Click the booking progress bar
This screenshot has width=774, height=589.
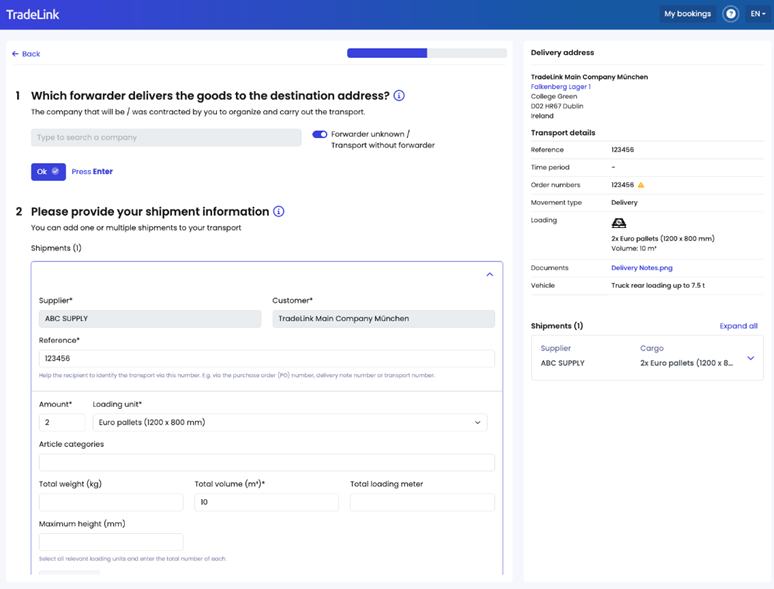(427, 53)
